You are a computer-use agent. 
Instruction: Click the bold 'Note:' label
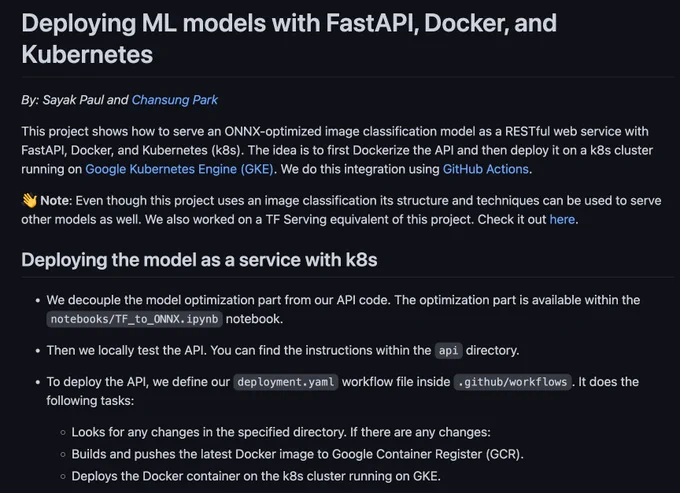[56, 200]
